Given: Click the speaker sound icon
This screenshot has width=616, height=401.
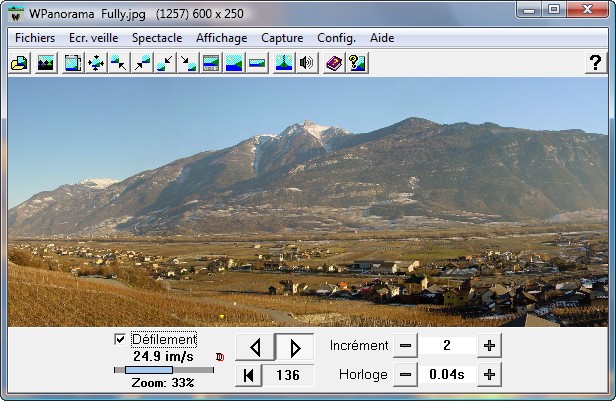Looking at the screenshot, I should [x=307, y=63].
